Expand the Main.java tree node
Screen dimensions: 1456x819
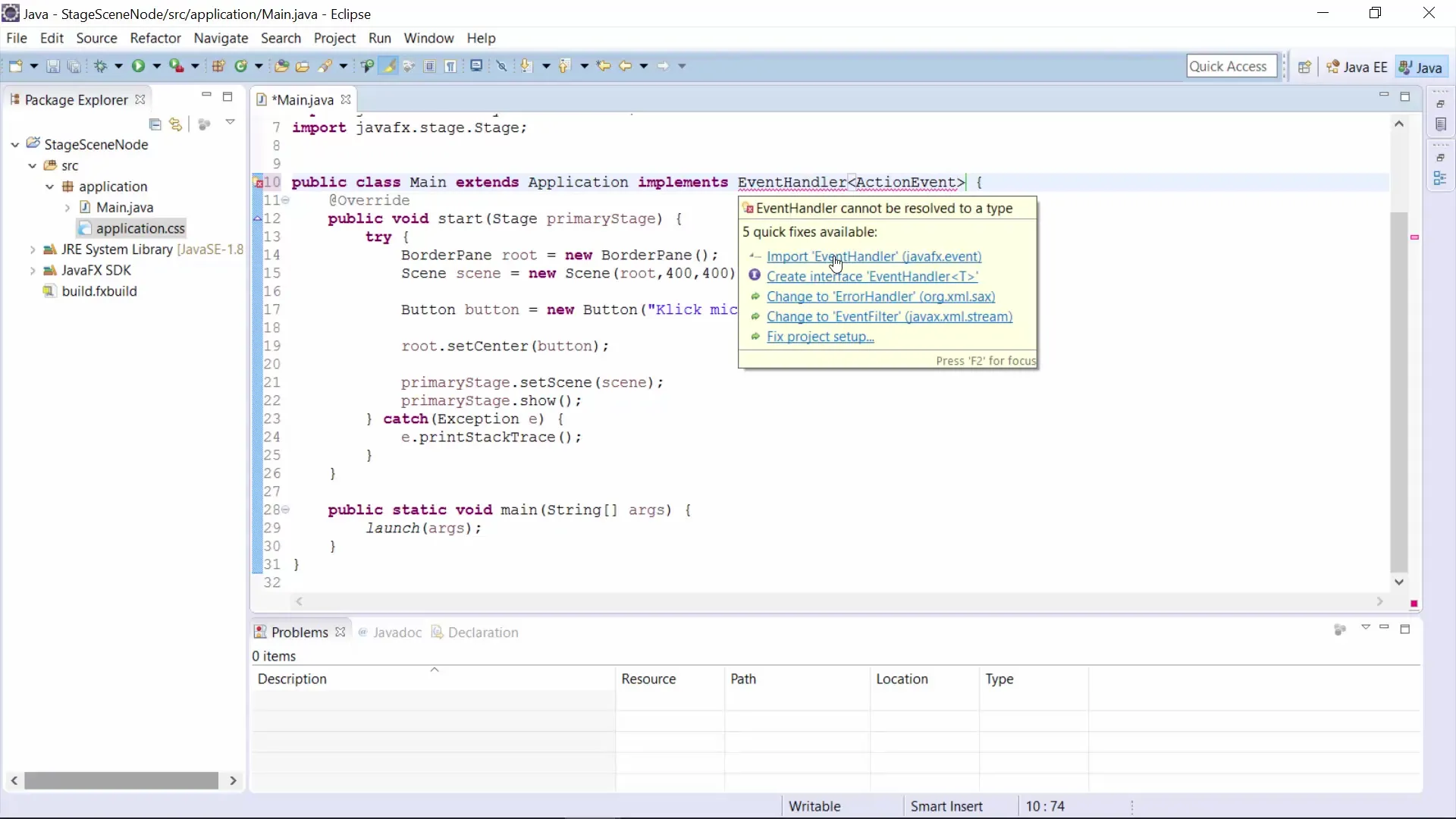(67, 207)
